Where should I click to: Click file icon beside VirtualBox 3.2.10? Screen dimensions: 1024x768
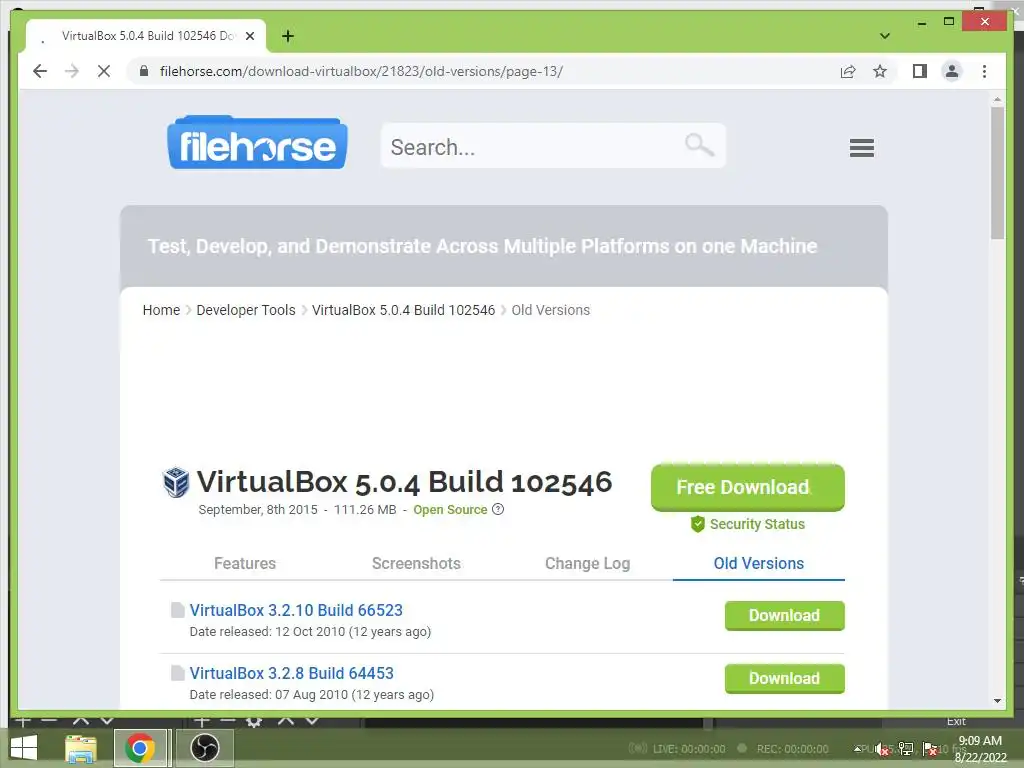(177, 610)
